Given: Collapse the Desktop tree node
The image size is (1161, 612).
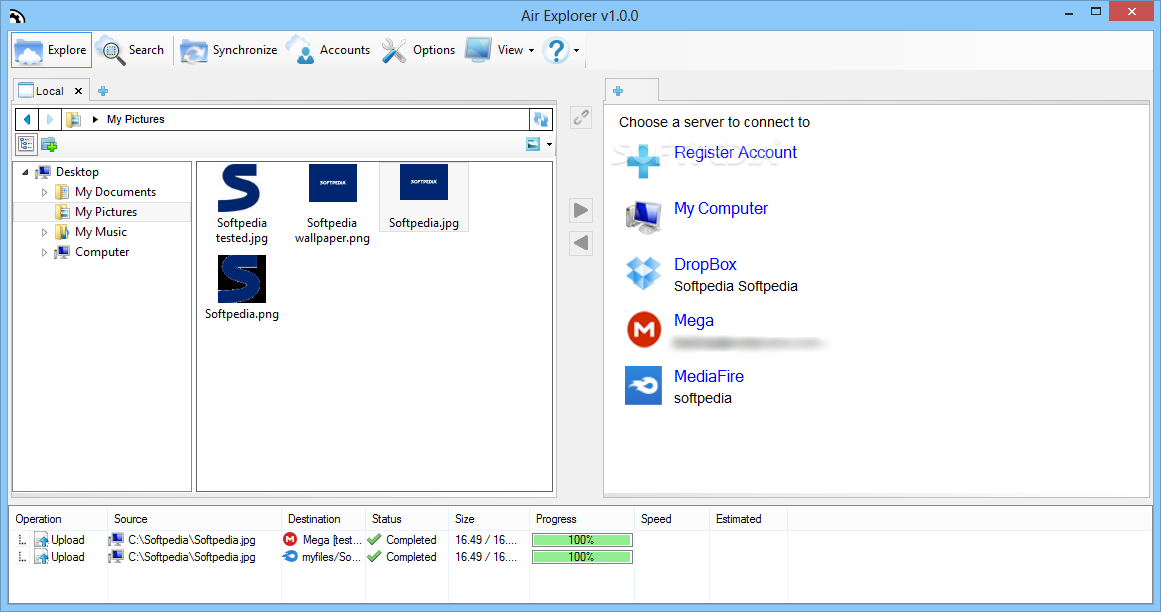Looking at the screenshot, I should click(25, 172).
